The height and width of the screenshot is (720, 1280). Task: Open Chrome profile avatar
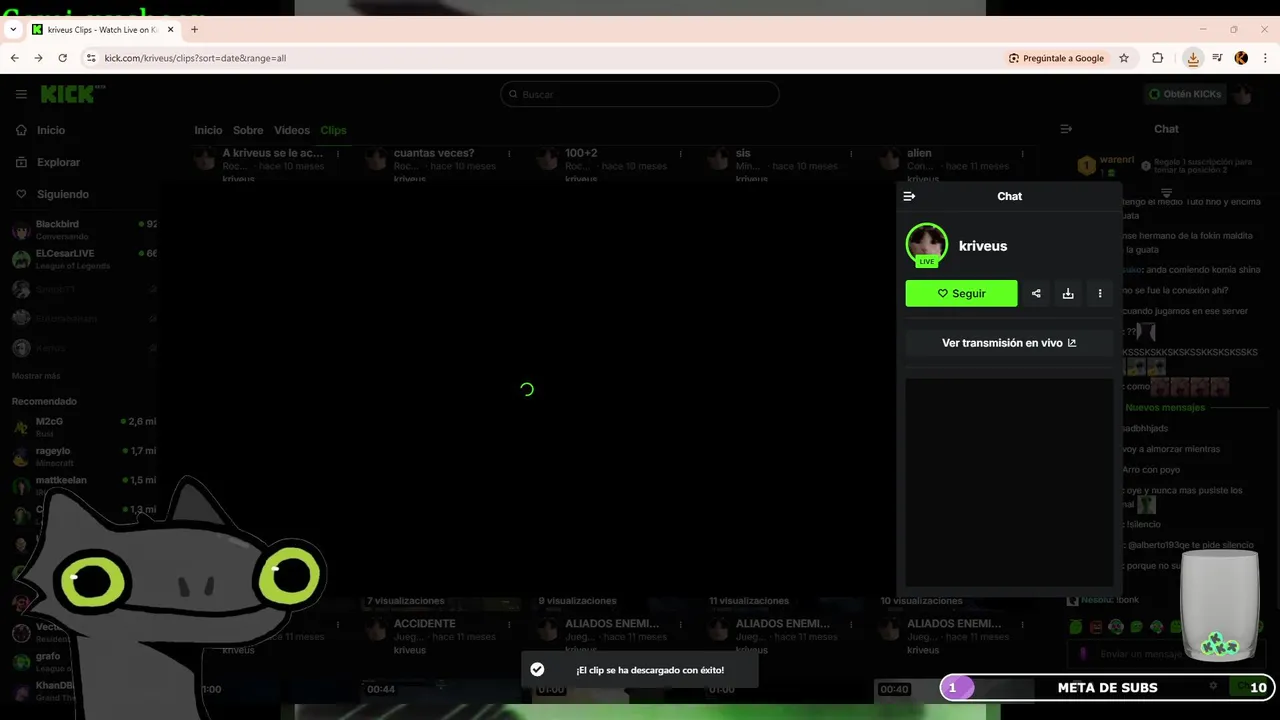(x=1241, y=58)
